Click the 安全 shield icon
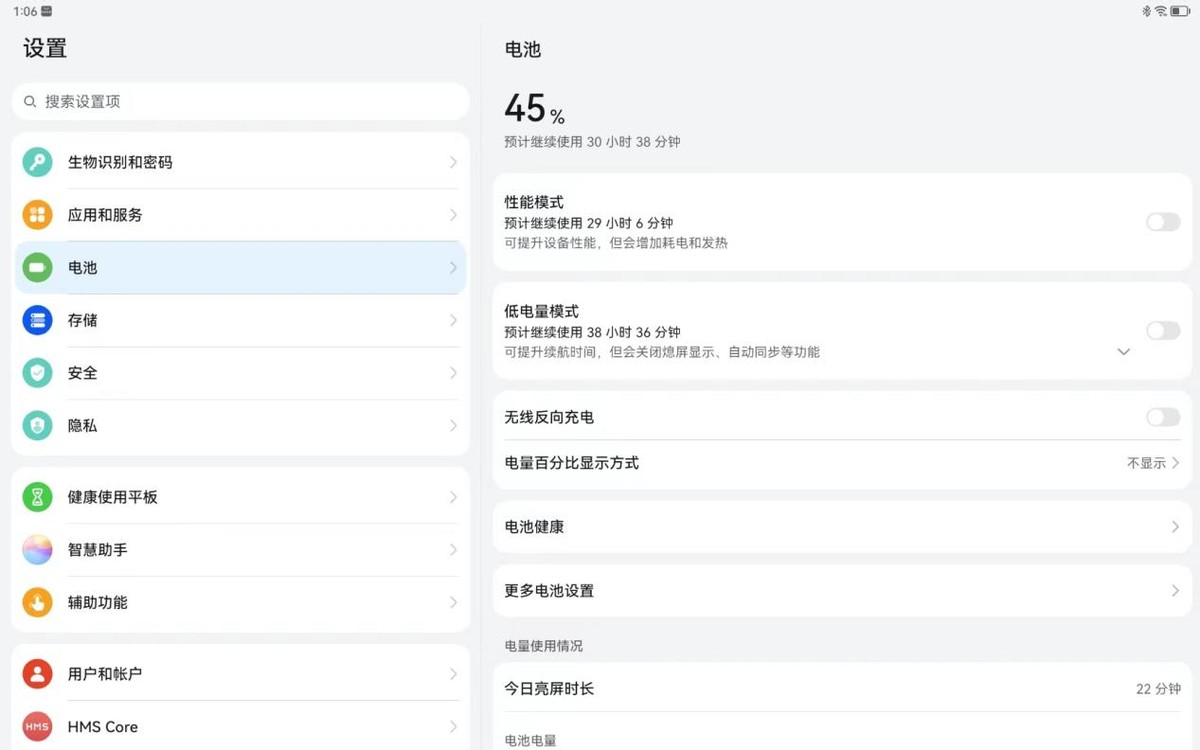The image size is (1200, 750). [x=37, y=373]
